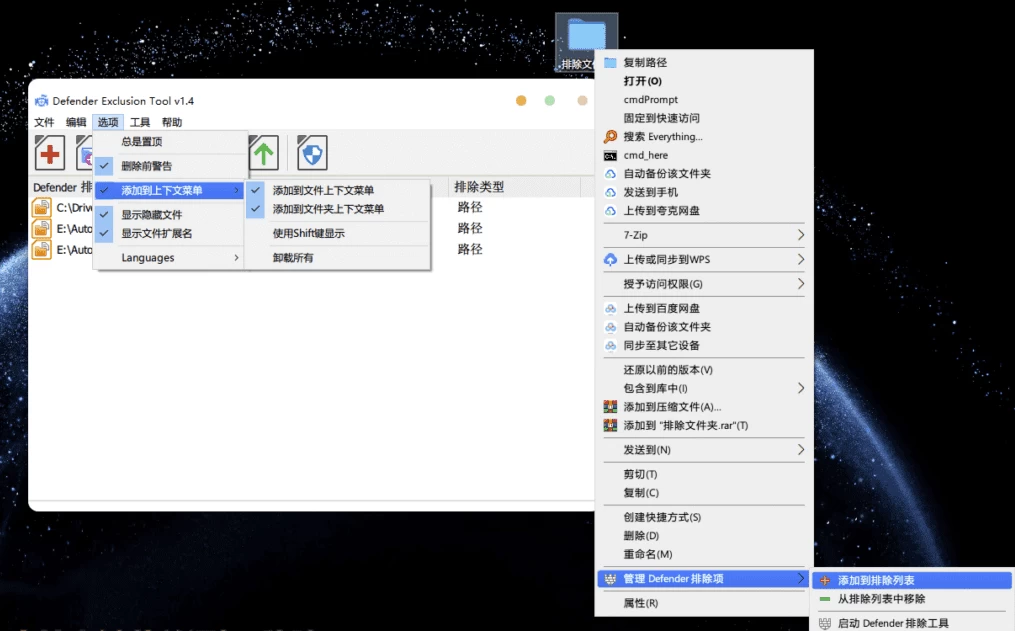Click the Baidu icon beside 上传到百度网盘

610,309
